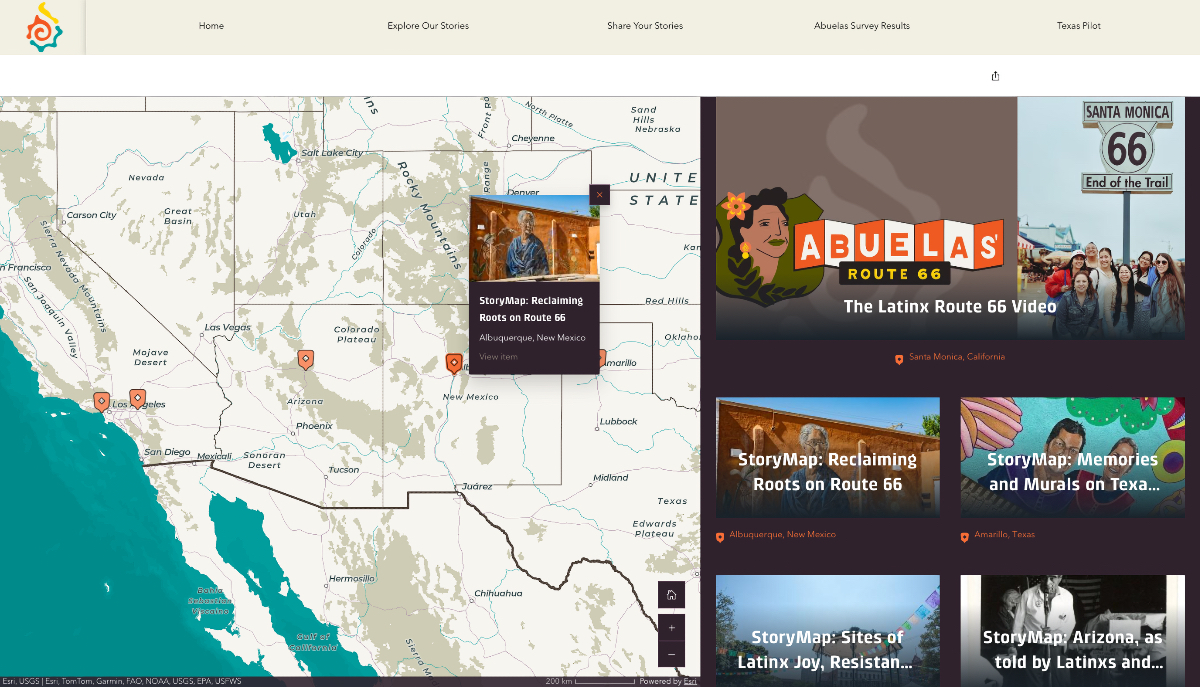Image resolution: width=1200 pixels, height=687 pixels.
Task: Zoom out the map with minus
Action: click(x=671, y=654)
